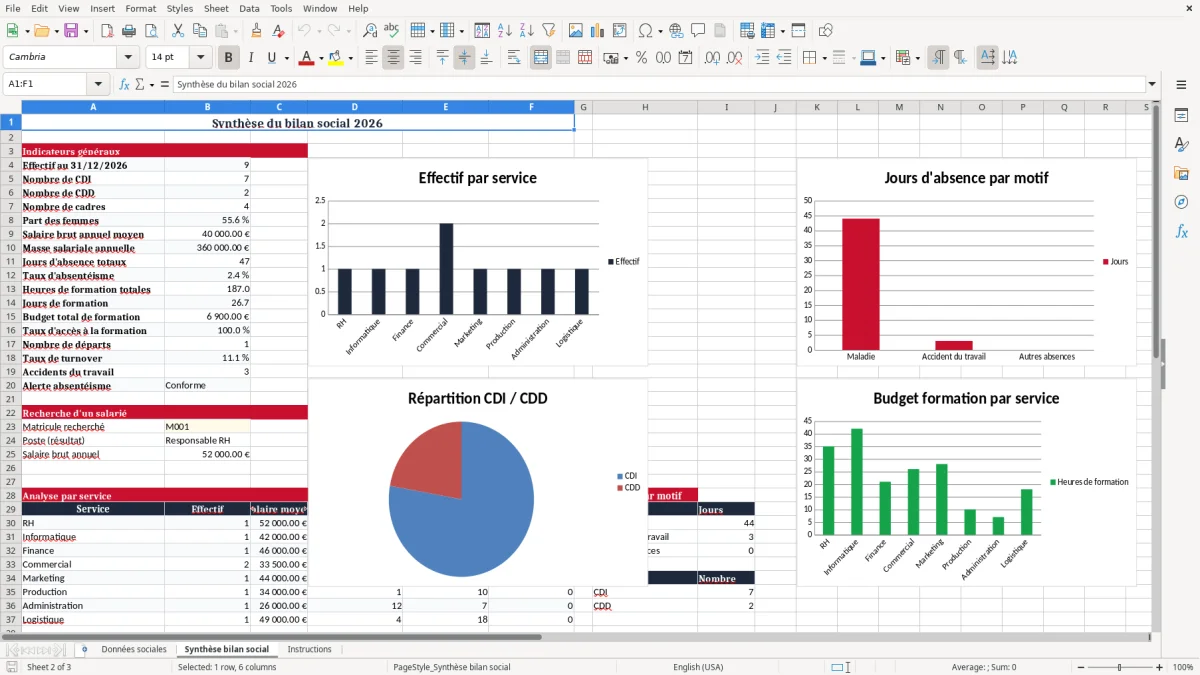Open the Background Color dropdown arrow
Image resolution: width=1200 pixels, height=675 pixels.
click(350, 58)
